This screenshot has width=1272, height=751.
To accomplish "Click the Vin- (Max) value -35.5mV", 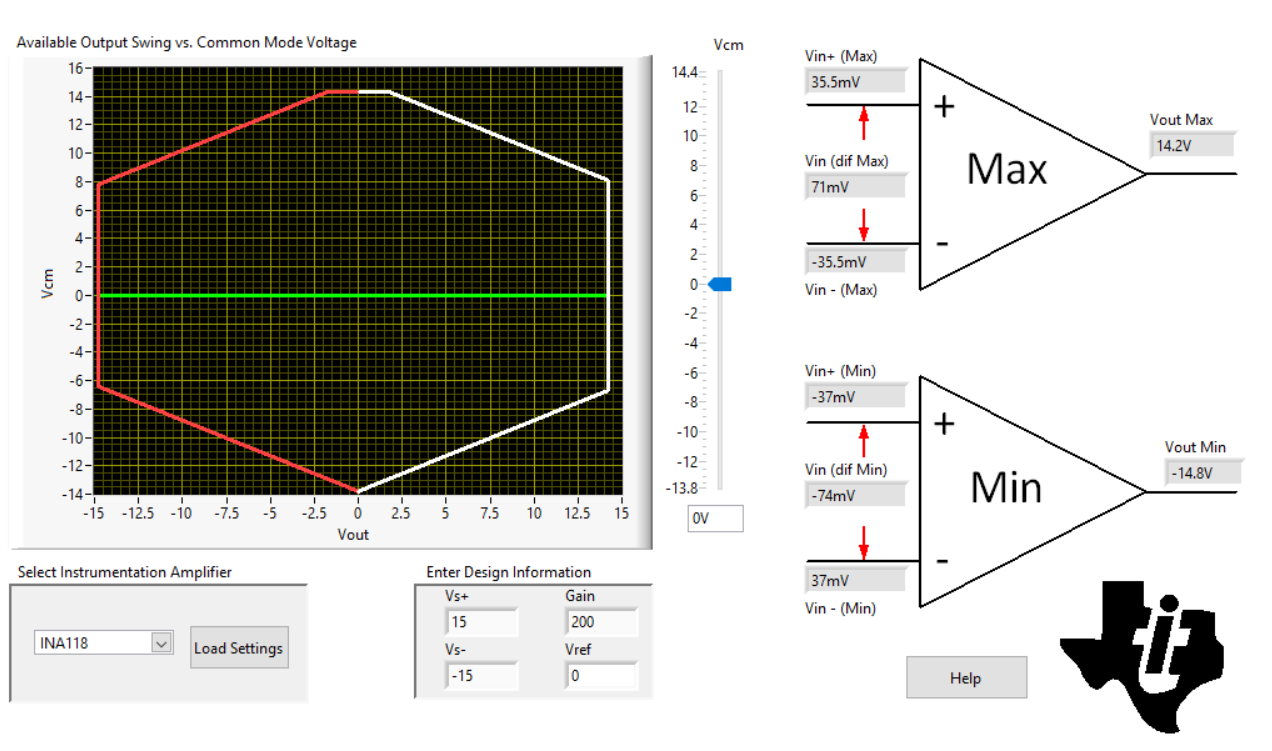I will tap(855, 262).
